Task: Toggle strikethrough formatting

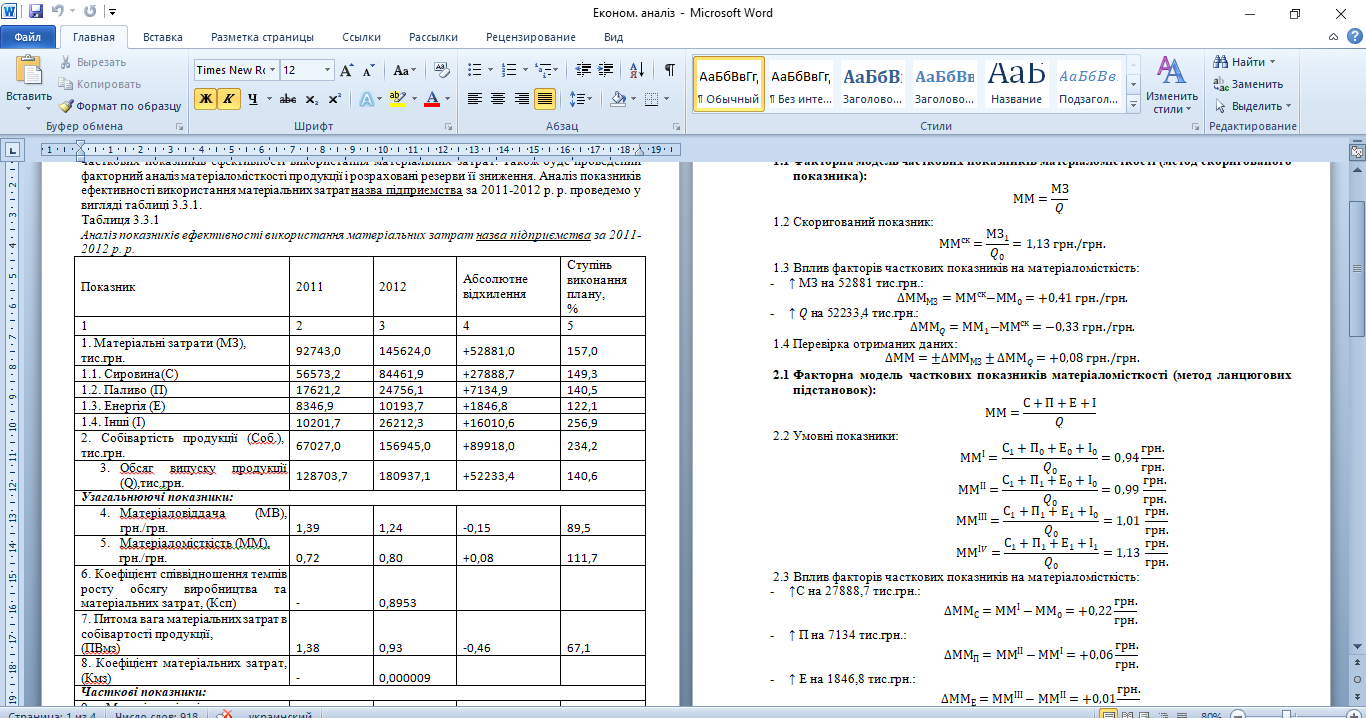Action: 288,99
